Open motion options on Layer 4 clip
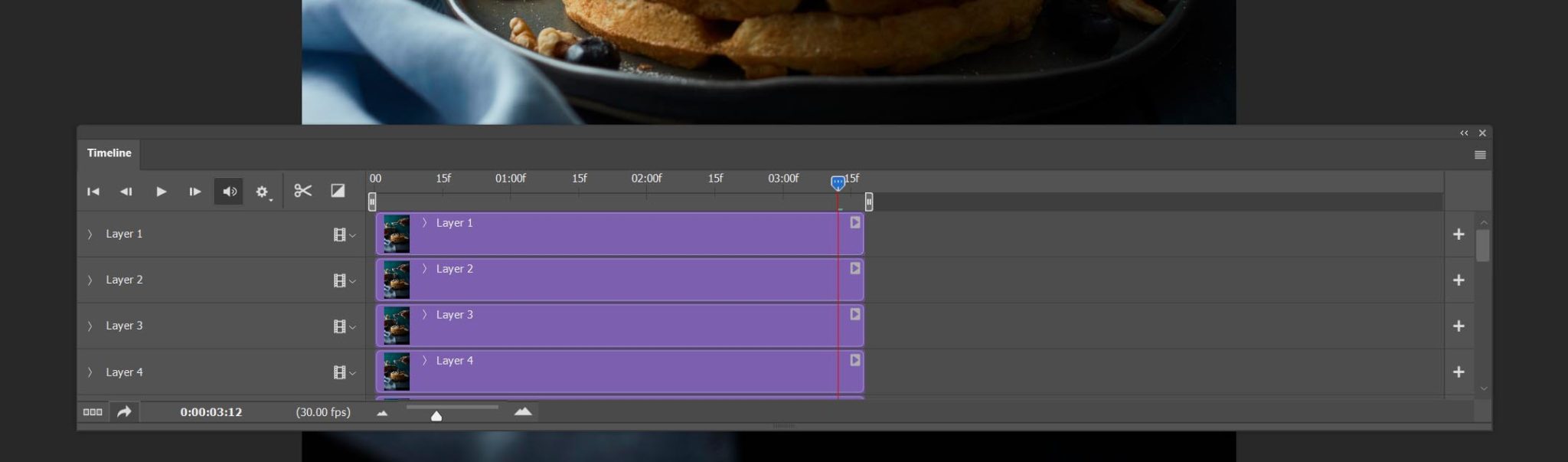 coord(855,360)
